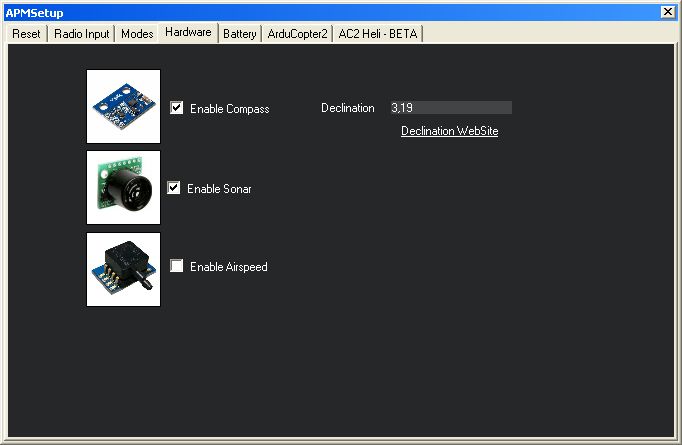The height and width of the screenshot is (445, 682).
Task: Click the compass sensor board image
Action: (x=124, y=106)
